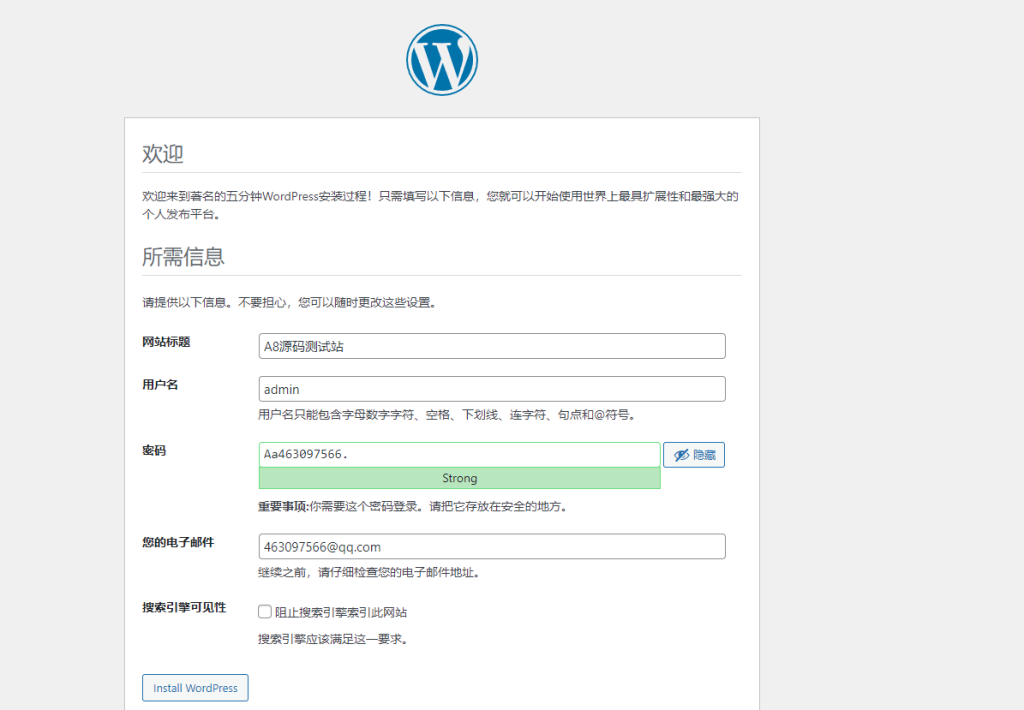1024x710 pixels.
Task: Click the Install WordPress button
Action: [x=194, y=688]
